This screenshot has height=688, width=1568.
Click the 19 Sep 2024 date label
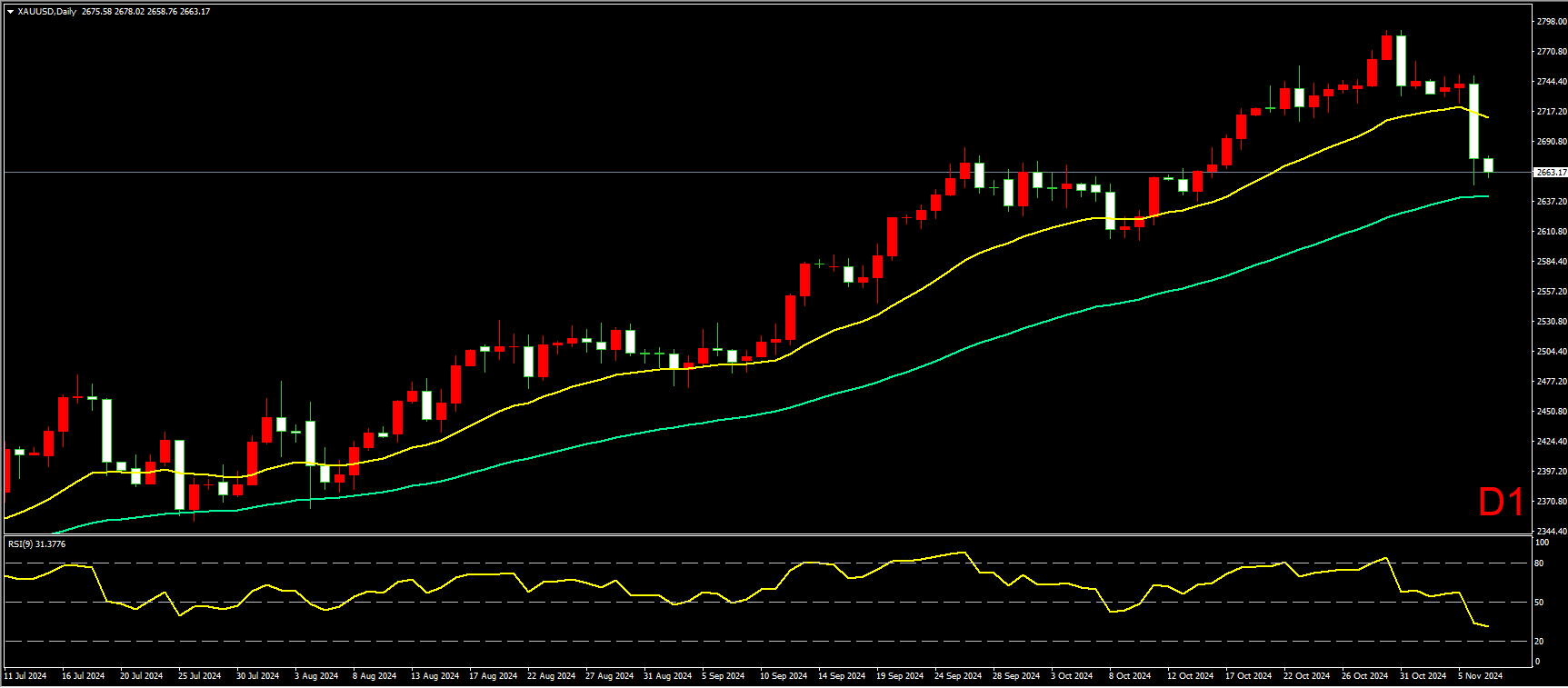[x=901, y=676]
